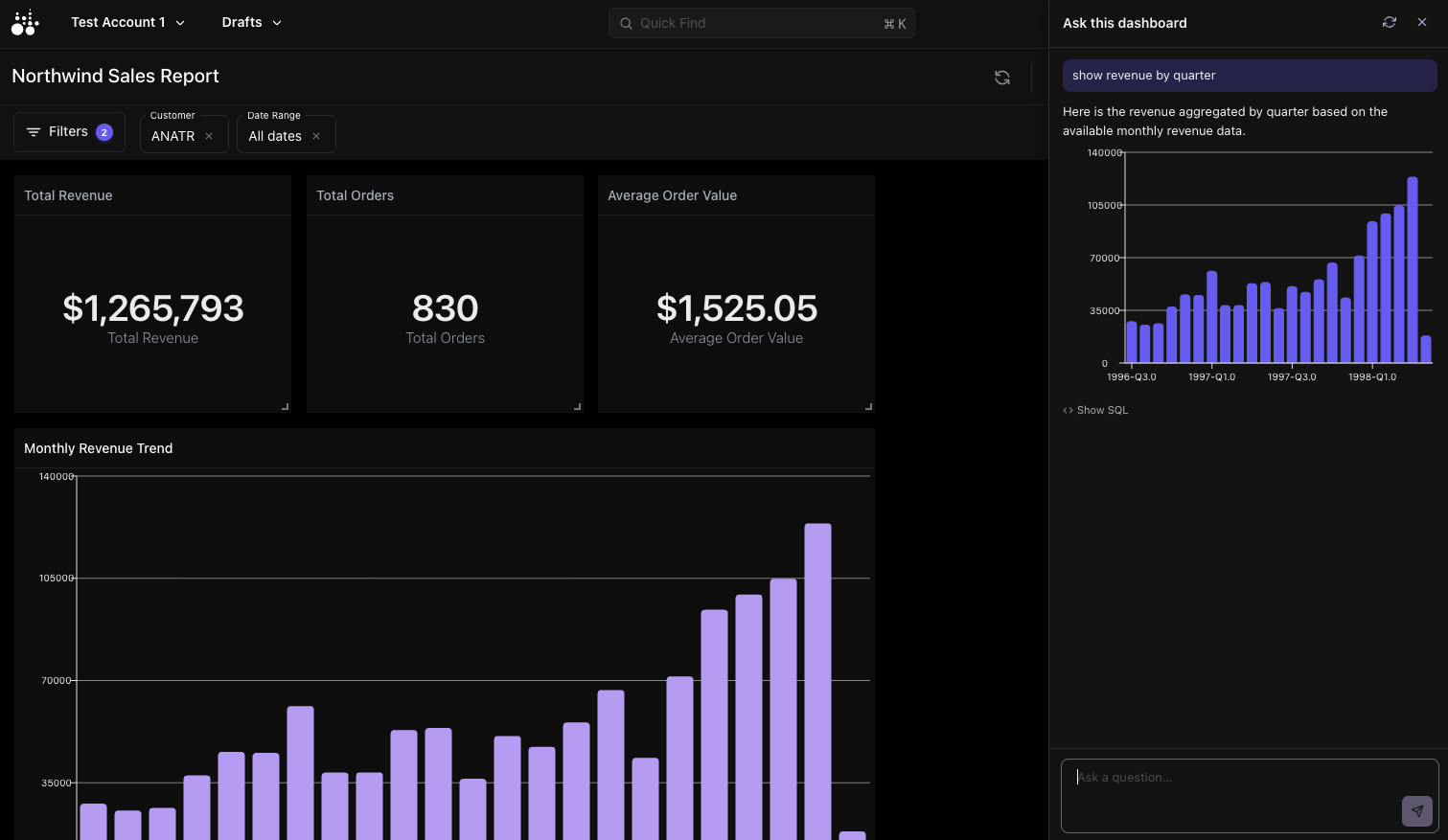Close the Ask this dashboard panel

pyautogui.click(x=1422, y=22)
